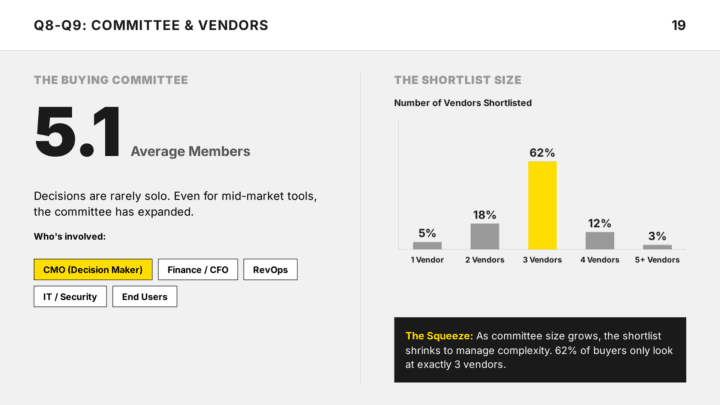
Task: Click the large 5.1 statistic
Action: (x=78, y=132)
